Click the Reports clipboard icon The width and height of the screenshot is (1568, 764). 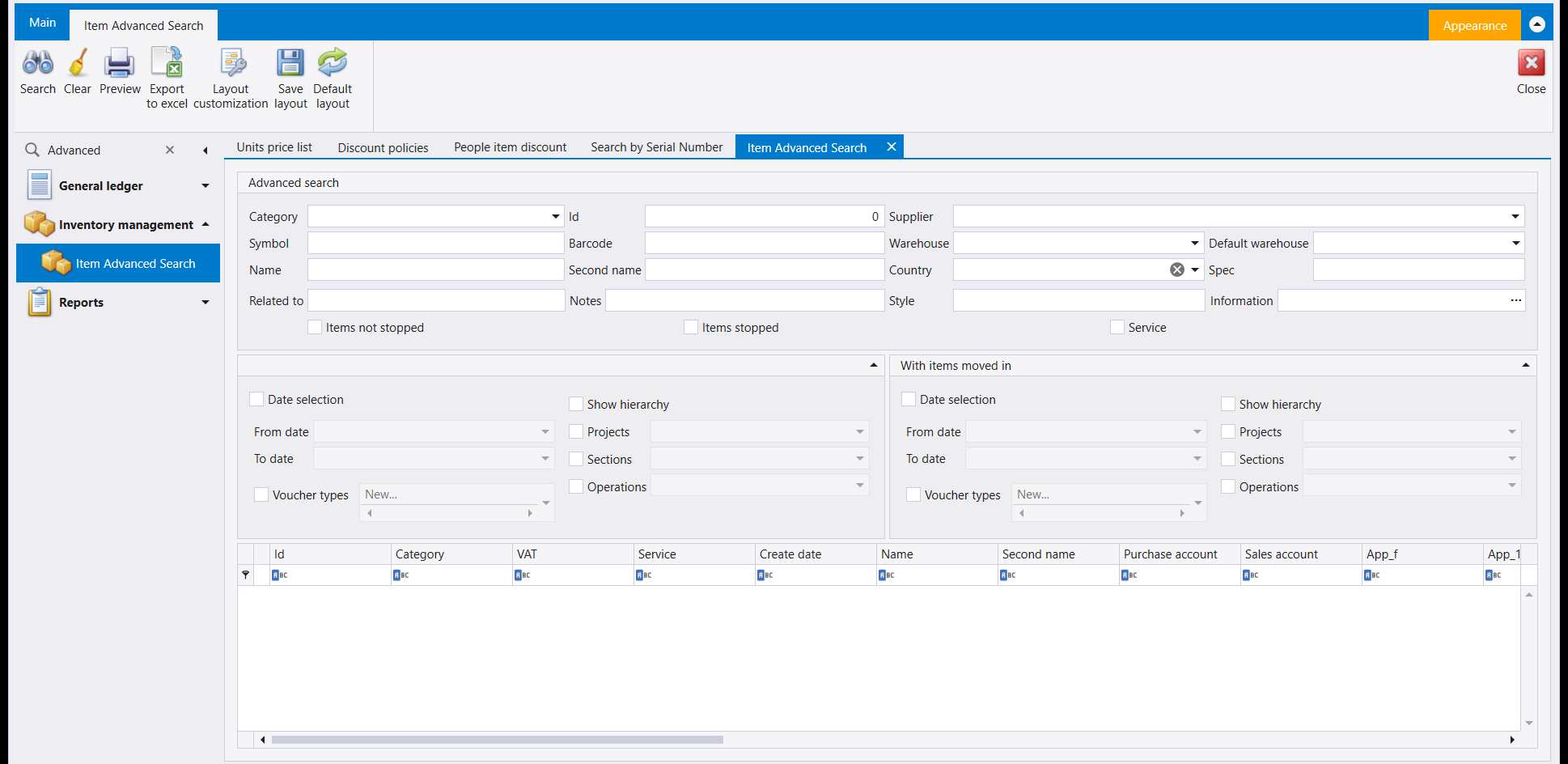[x=39, y=302]
